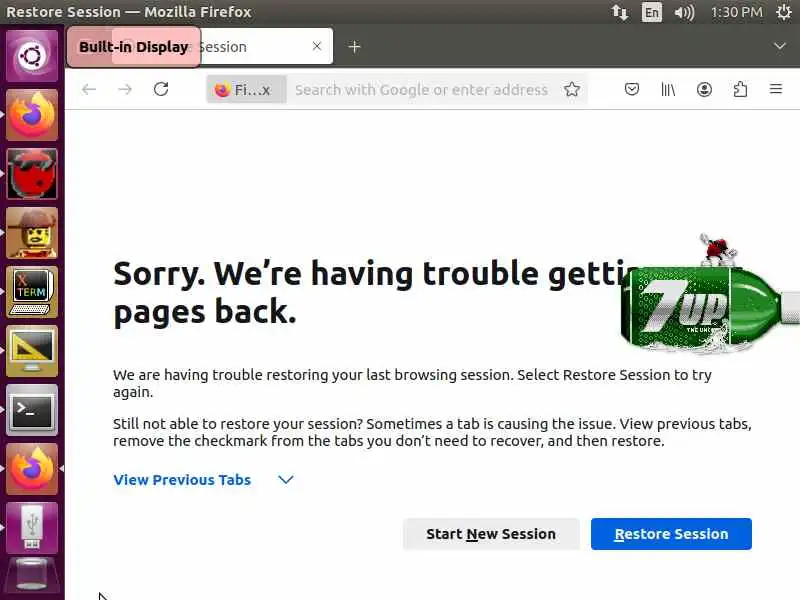
Task: Focus the Search or enter address field
Action: tap(421, 90)
